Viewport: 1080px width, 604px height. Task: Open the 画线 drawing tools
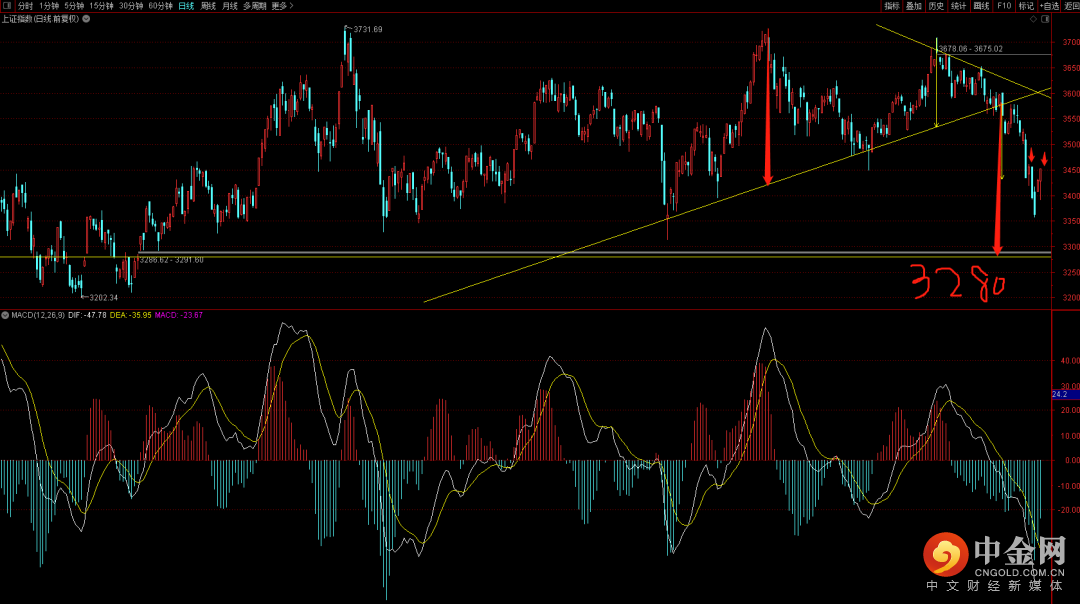[x=981, y=6]
